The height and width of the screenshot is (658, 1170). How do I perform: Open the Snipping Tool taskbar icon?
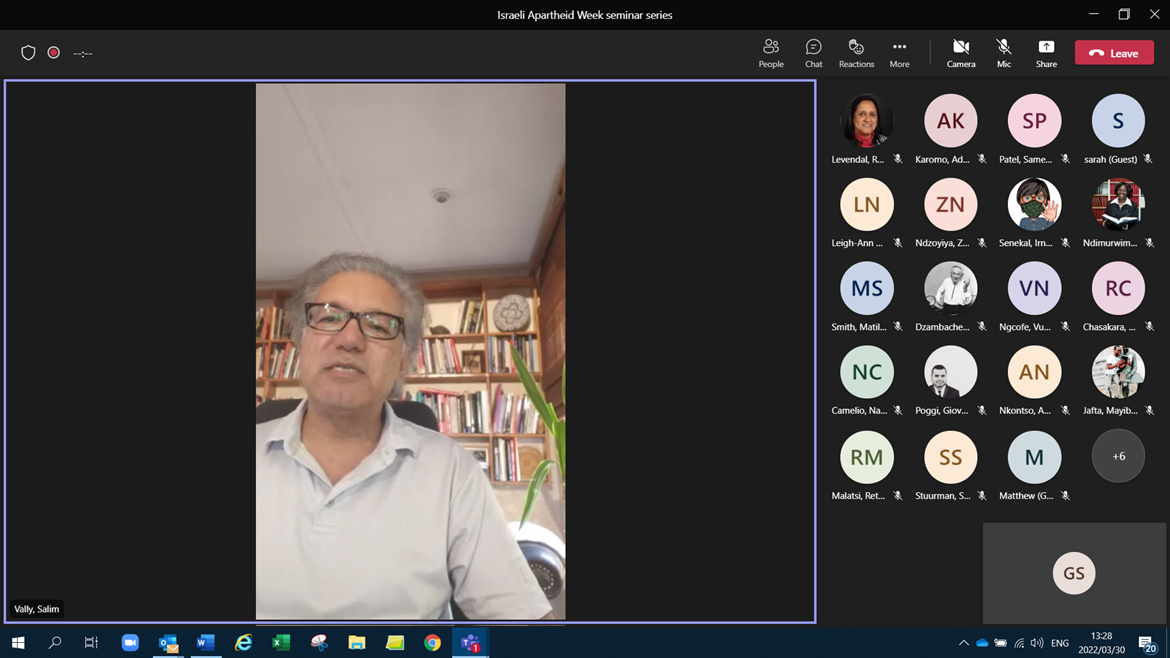[x=319, y=642]
